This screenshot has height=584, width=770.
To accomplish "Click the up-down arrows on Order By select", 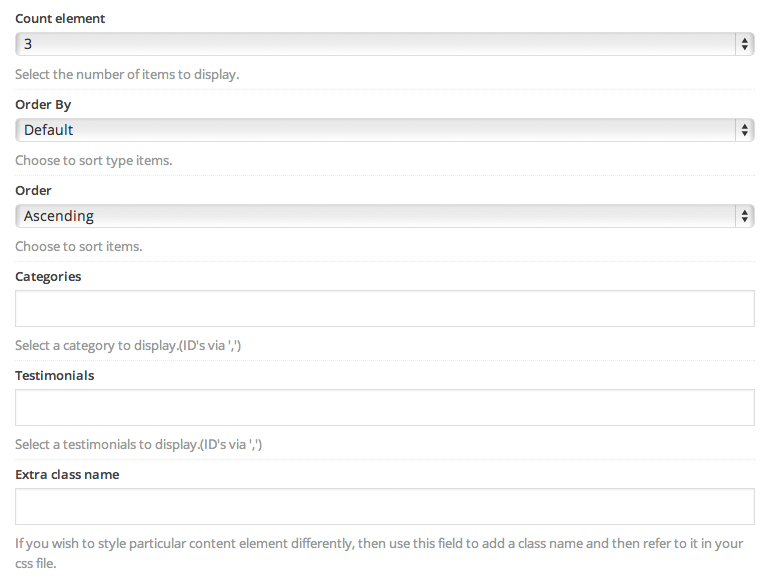I will pyautogui.click(x=744, y=130).
